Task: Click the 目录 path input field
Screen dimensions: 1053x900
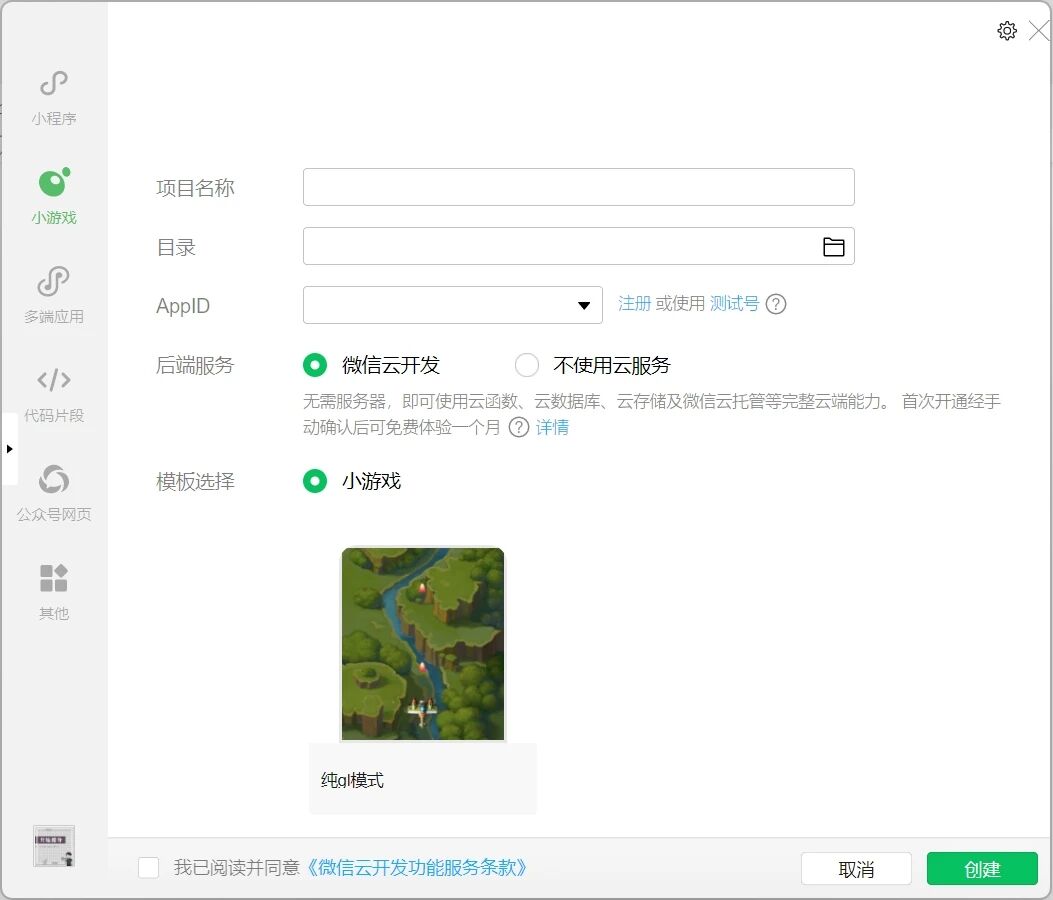Action: tap(578, 246)
